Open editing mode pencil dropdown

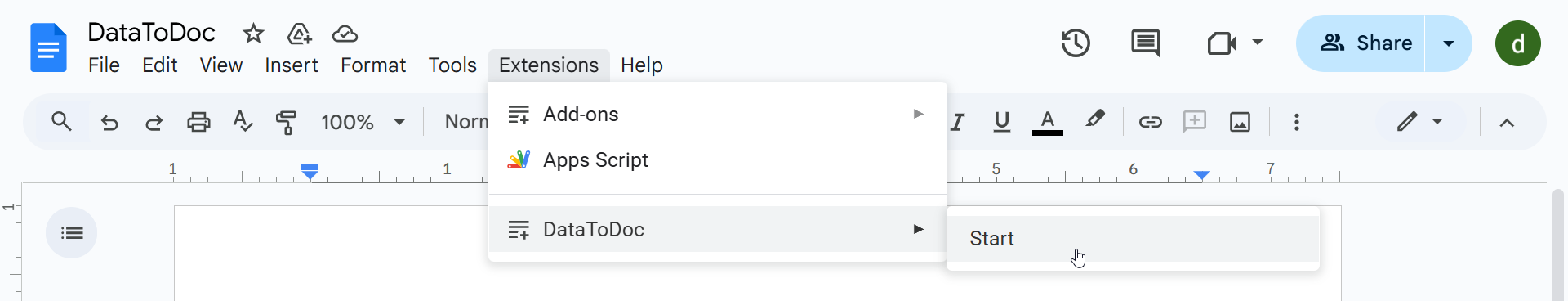1419,122
